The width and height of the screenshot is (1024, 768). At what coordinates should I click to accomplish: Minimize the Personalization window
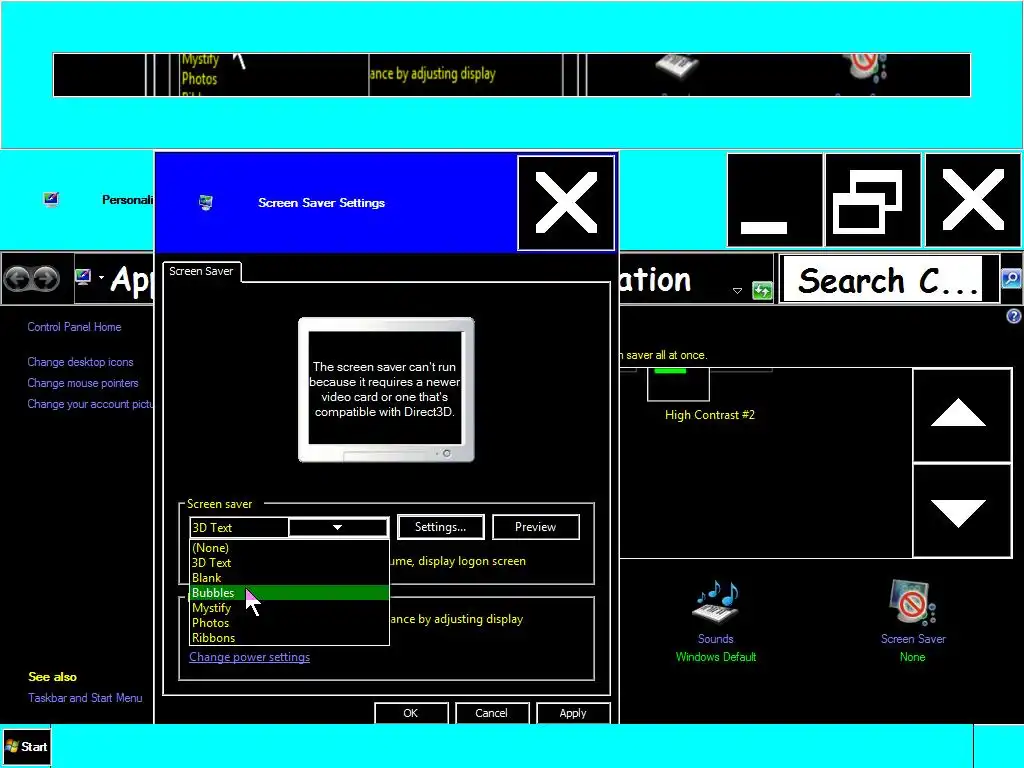coord(775,200)
